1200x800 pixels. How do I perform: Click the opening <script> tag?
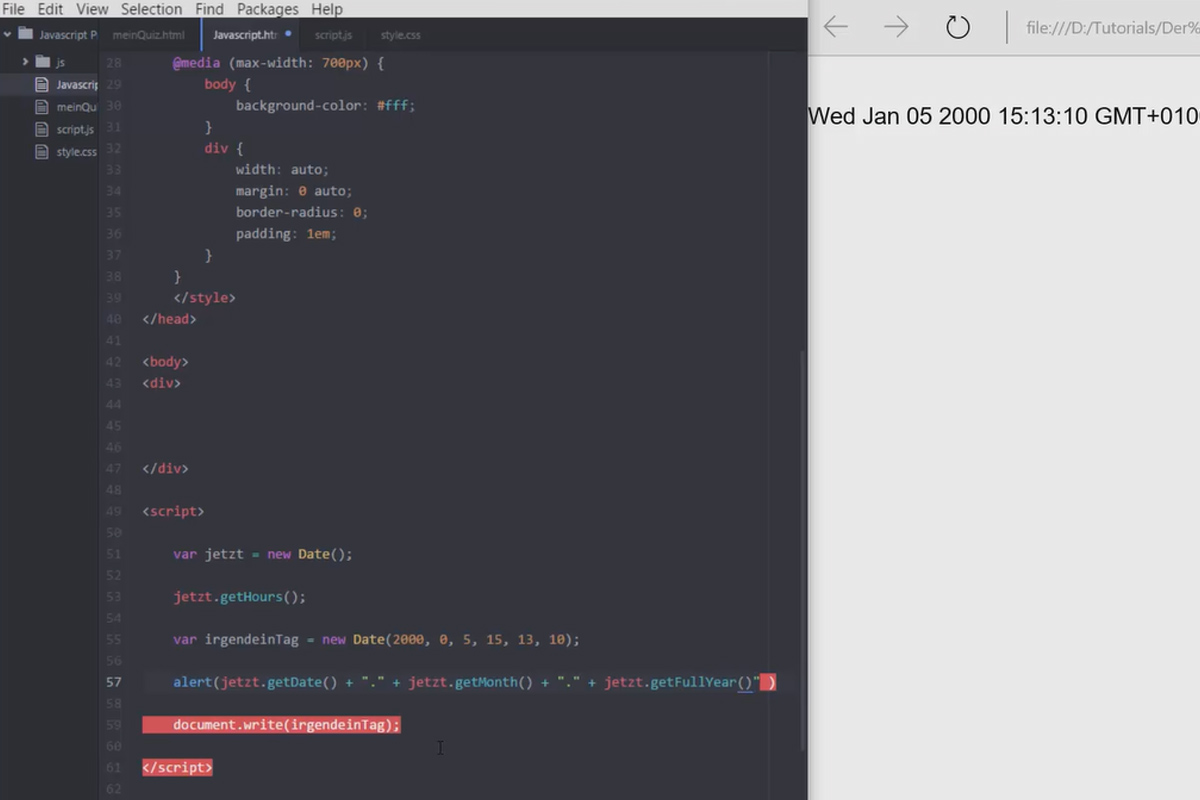(x=173, y=511)
